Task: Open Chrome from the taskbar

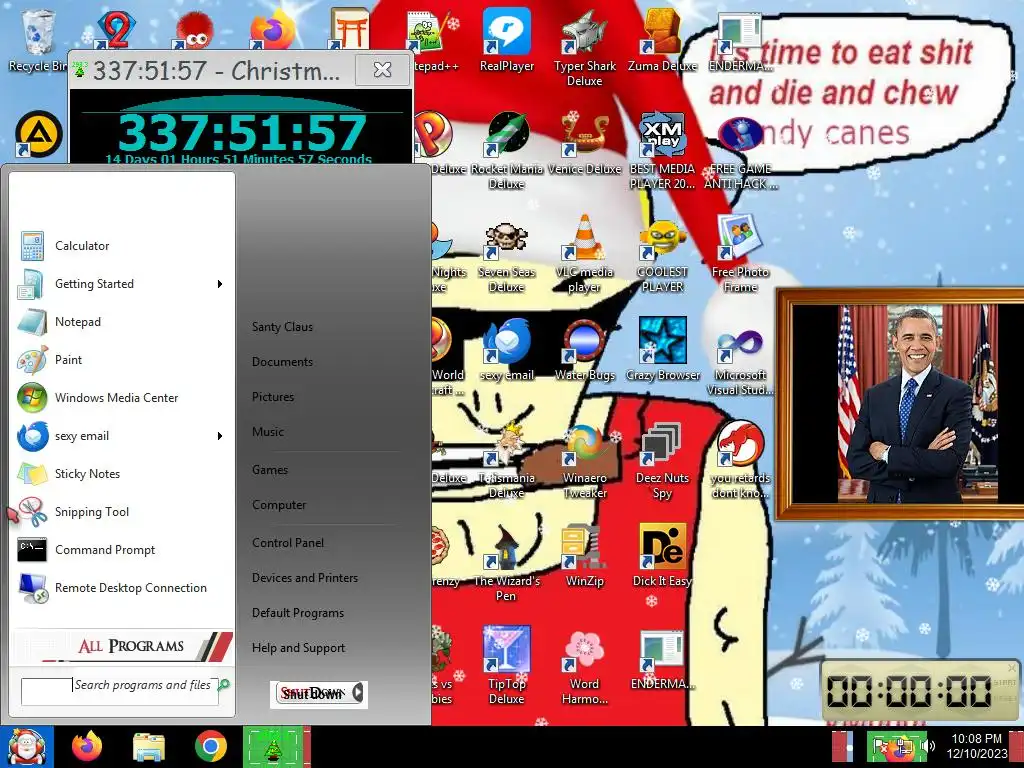Action: pos(210,747)
